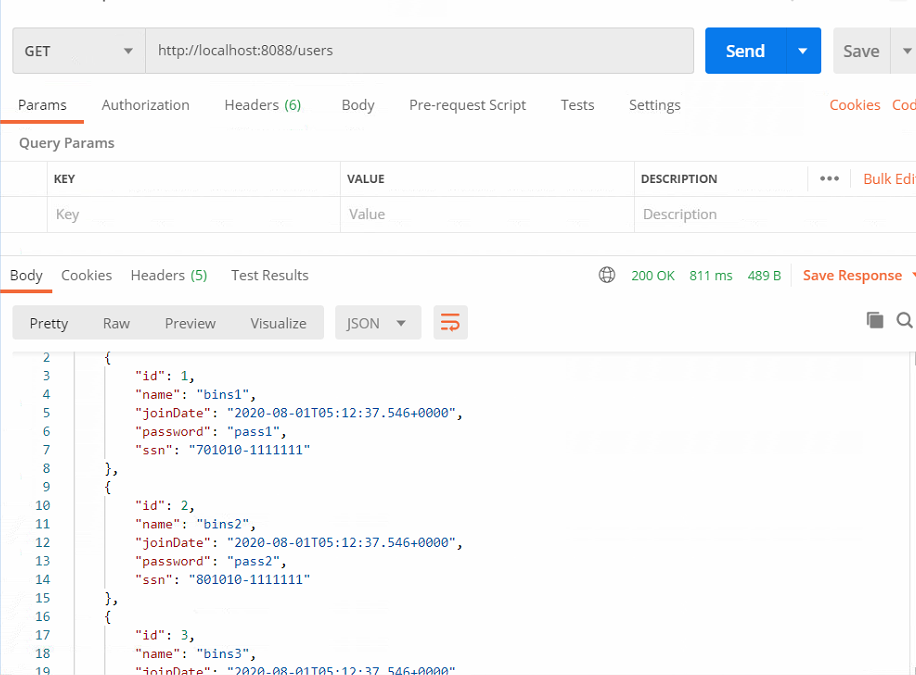Select the Preview response view
The height and width of the screenshot is (675, 916).
(x=190, y=323)
